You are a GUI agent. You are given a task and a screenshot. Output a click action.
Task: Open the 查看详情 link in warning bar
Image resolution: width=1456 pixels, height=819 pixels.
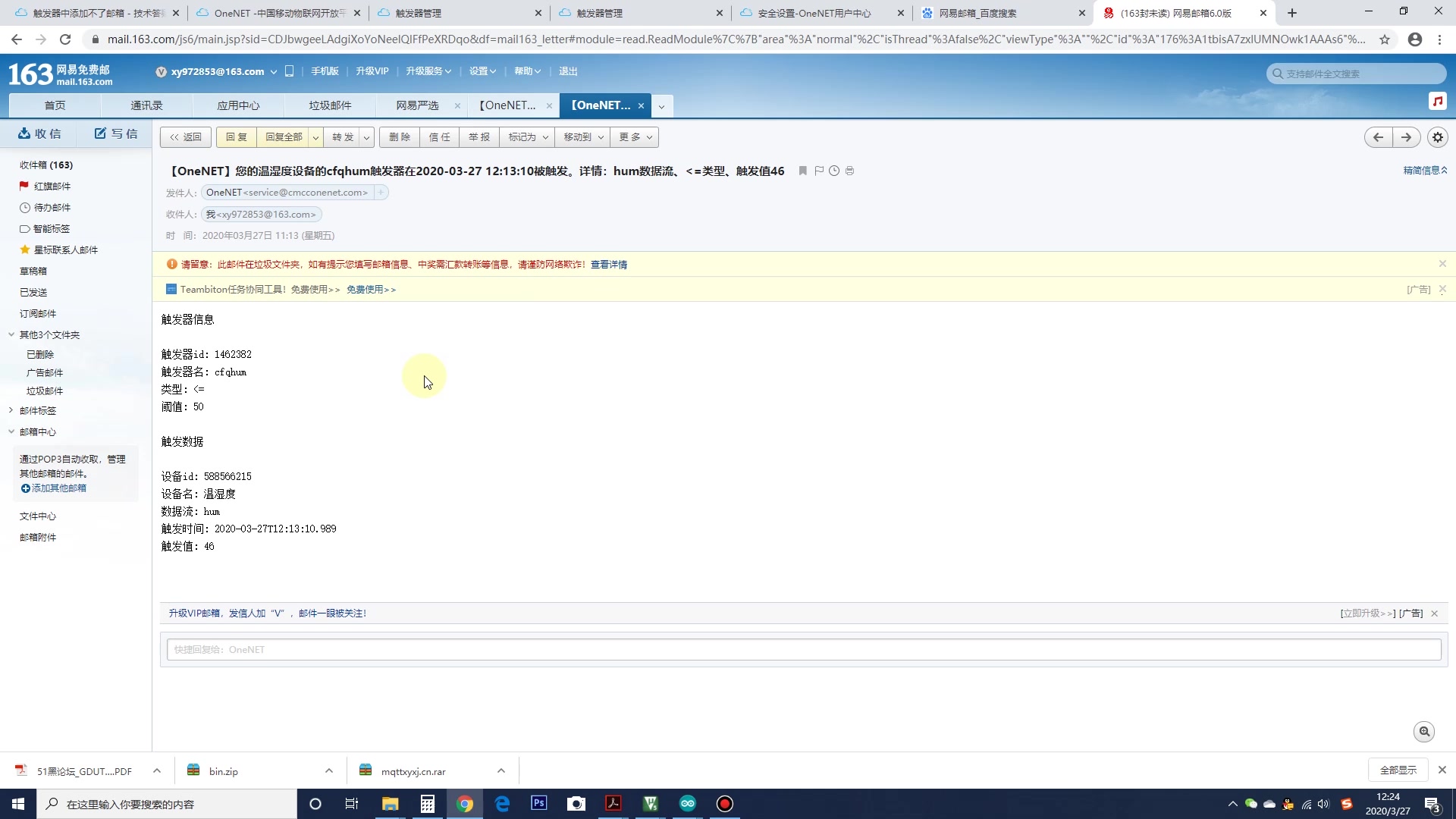[608, 265]
